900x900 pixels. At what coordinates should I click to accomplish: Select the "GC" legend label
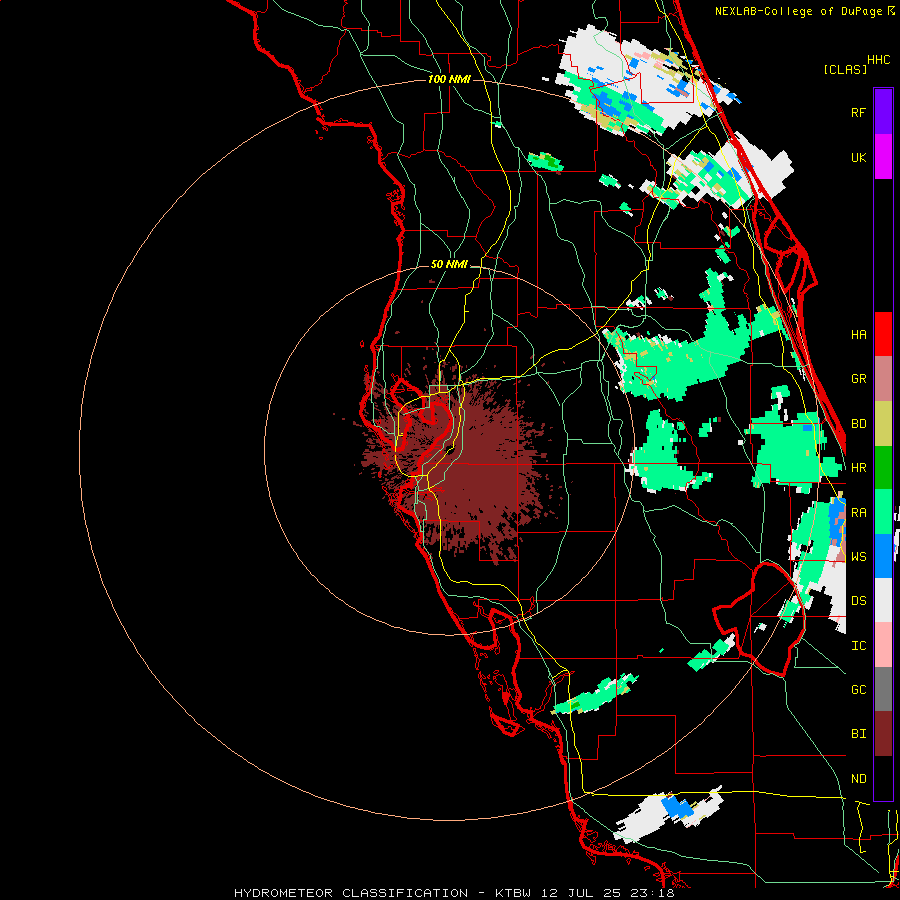(x=858, y=690)
